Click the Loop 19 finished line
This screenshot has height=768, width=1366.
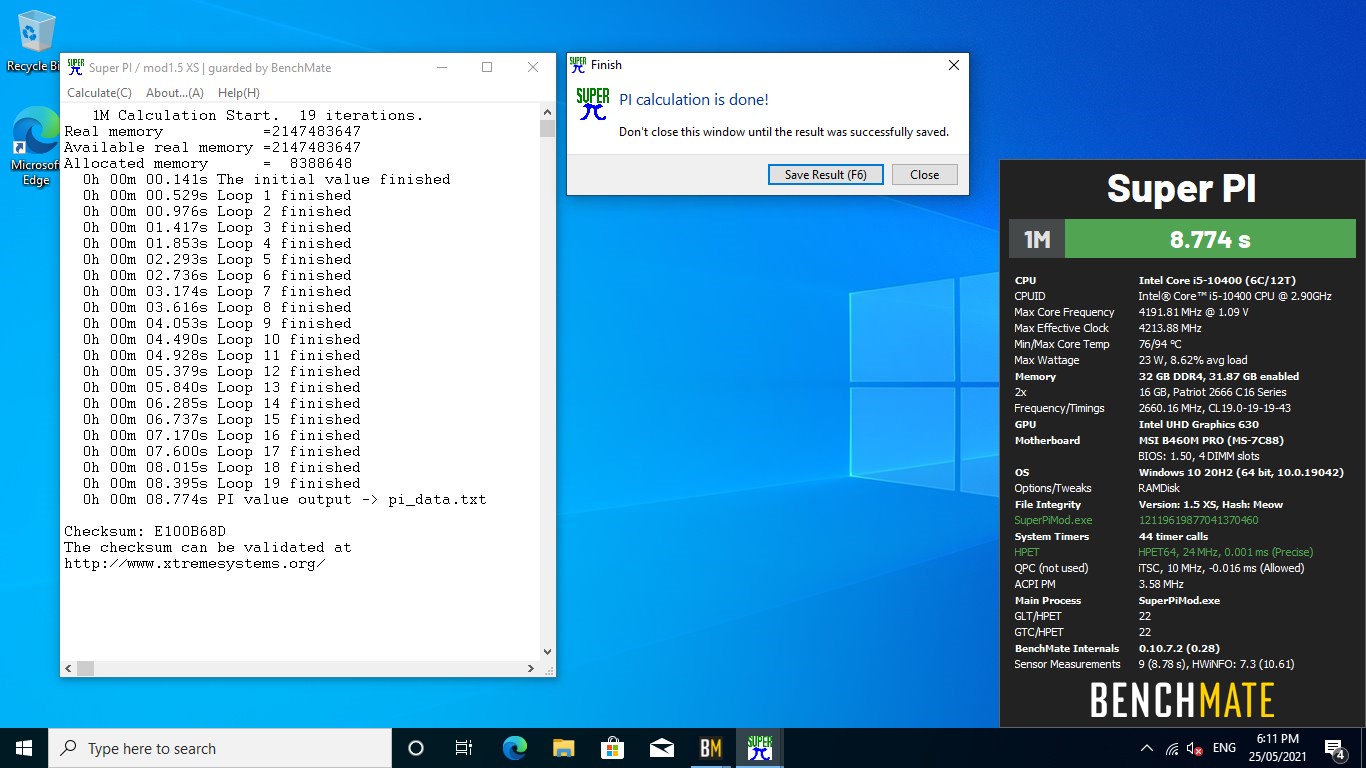point(221,483)
